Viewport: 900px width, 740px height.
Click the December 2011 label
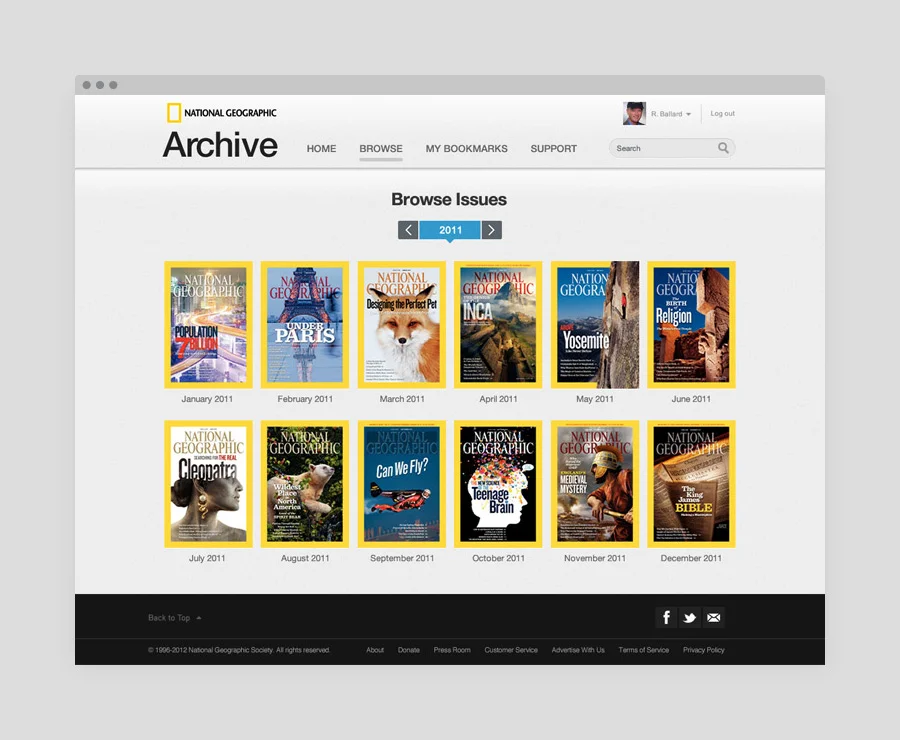[x=691, y=558]
